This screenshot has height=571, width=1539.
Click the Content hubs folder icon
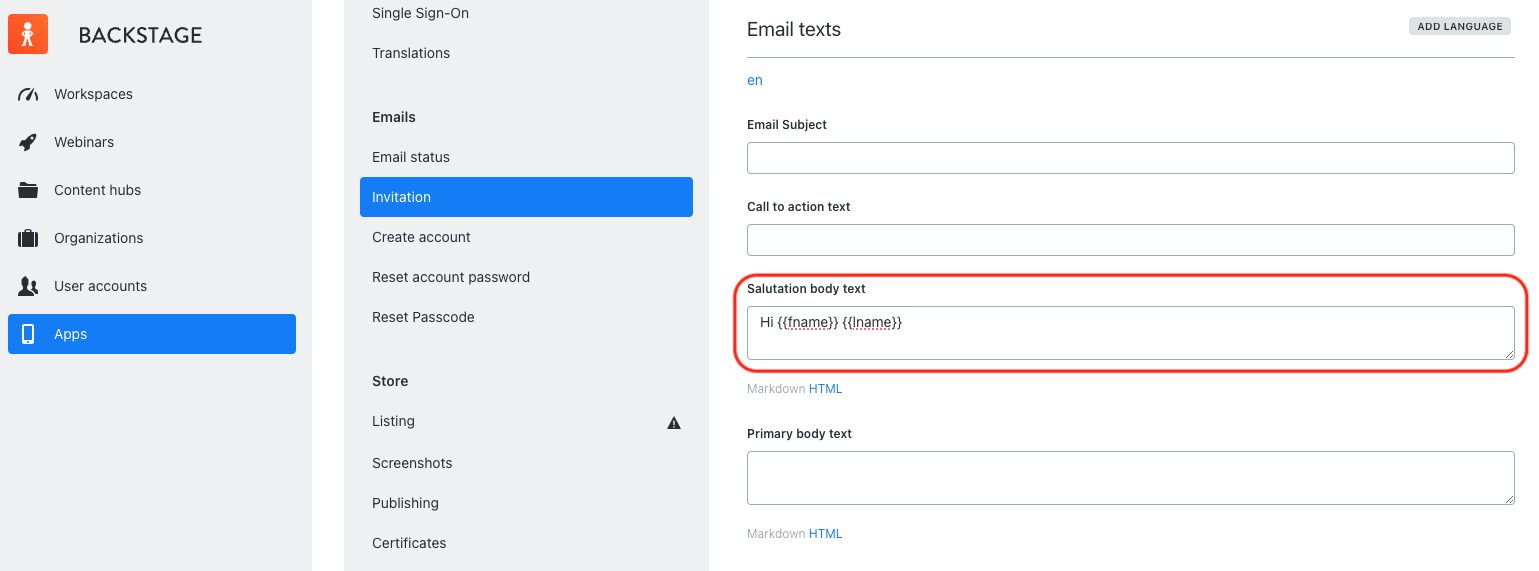point(28,190)
